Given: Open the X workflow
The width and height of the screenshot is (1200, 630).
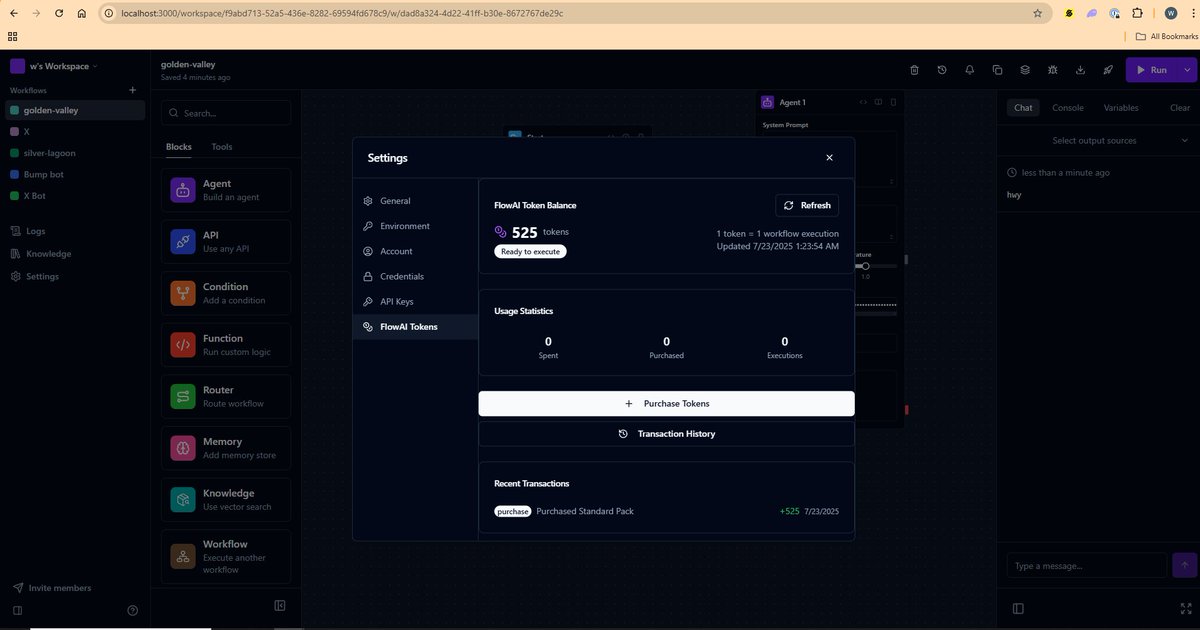Looking at the screenshot, I should coord(75,131).
